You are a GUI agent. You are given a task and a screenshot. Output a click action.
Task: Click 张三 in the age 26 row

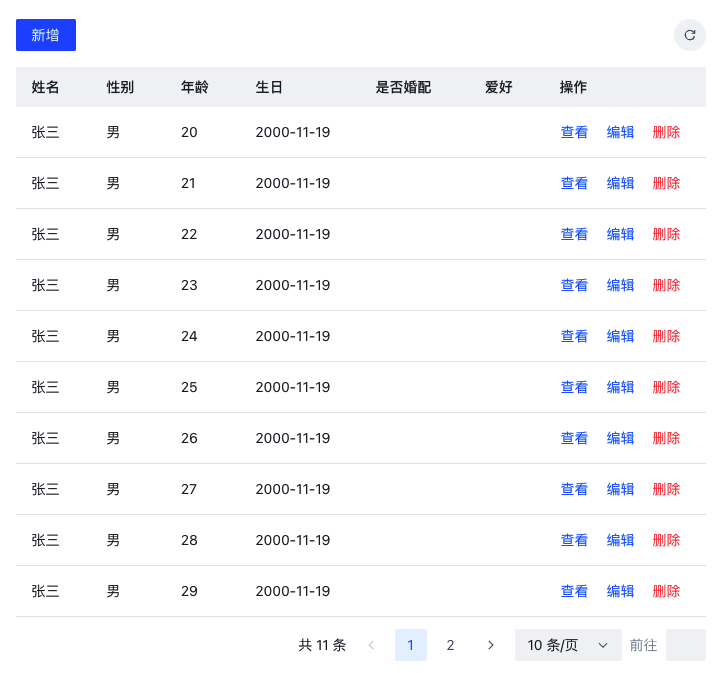tap(45, 438)
